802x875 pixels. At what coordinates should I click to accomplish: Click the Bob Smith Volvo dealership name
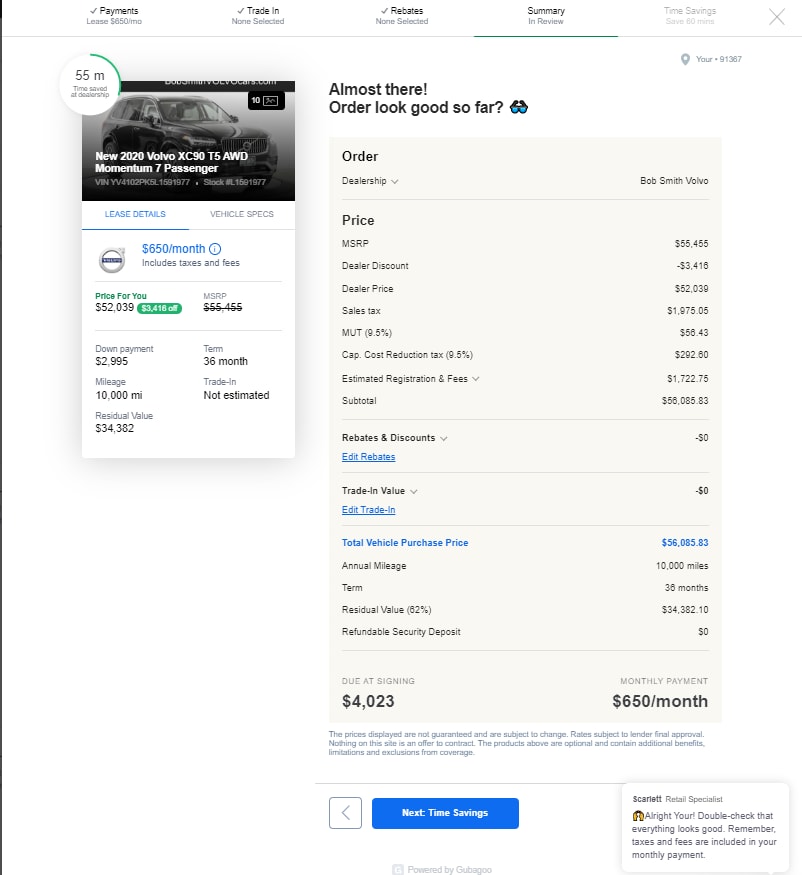tap(674, 181)
